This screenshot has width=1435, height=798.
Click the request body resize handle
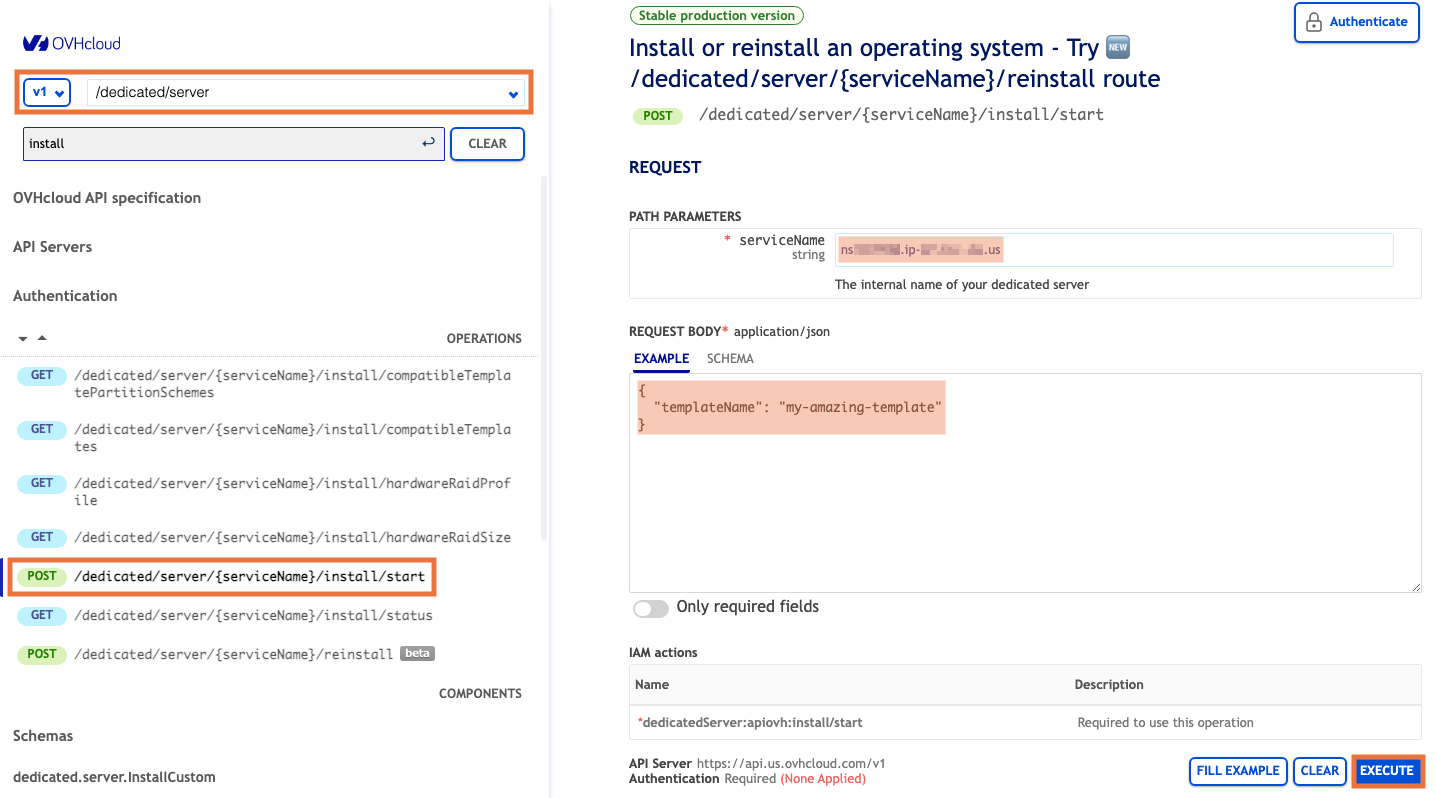click(x=1415, y=586)
